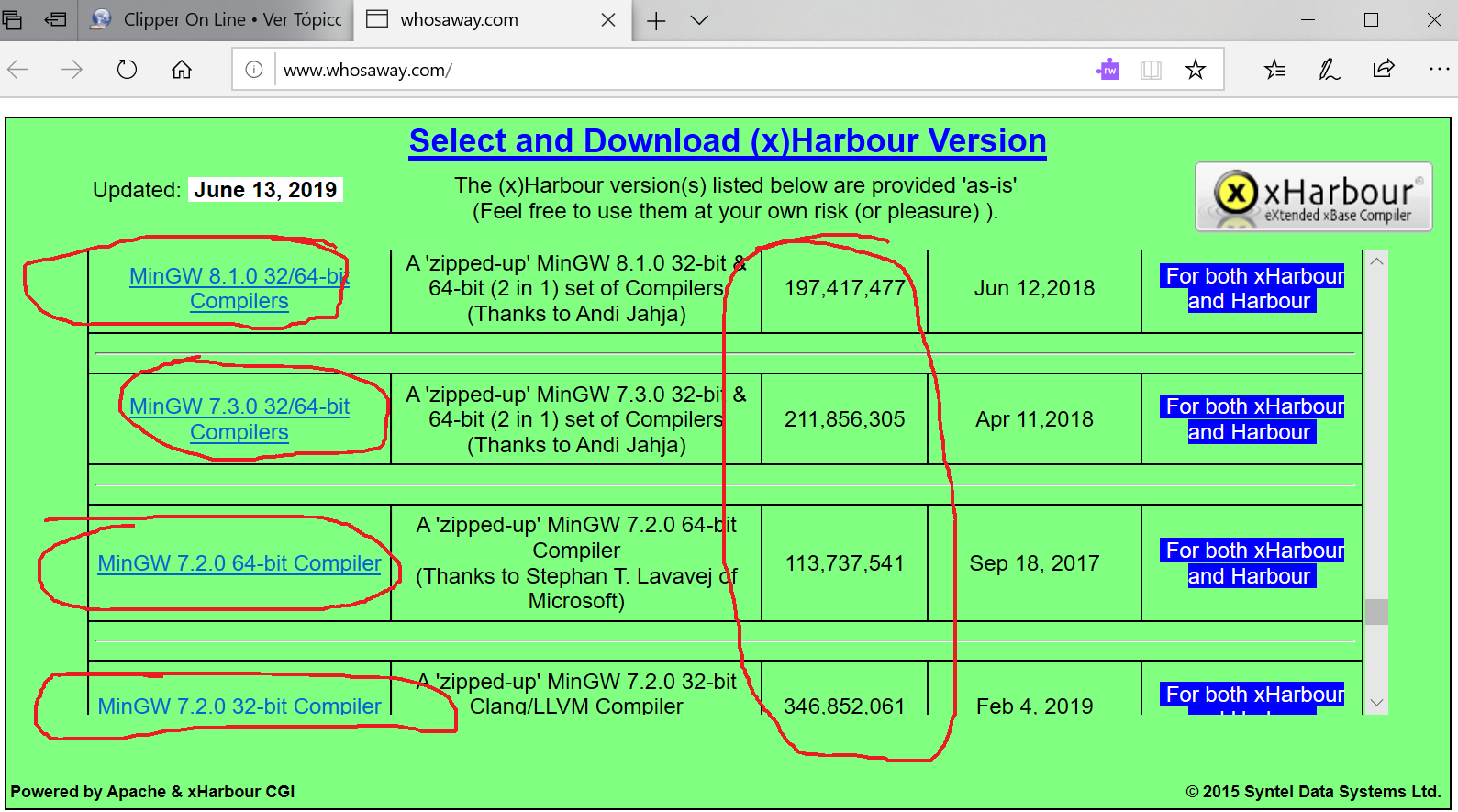Open MinGW 8.1.0 32/64-bit Compilers link

click(x=239, y=288)
